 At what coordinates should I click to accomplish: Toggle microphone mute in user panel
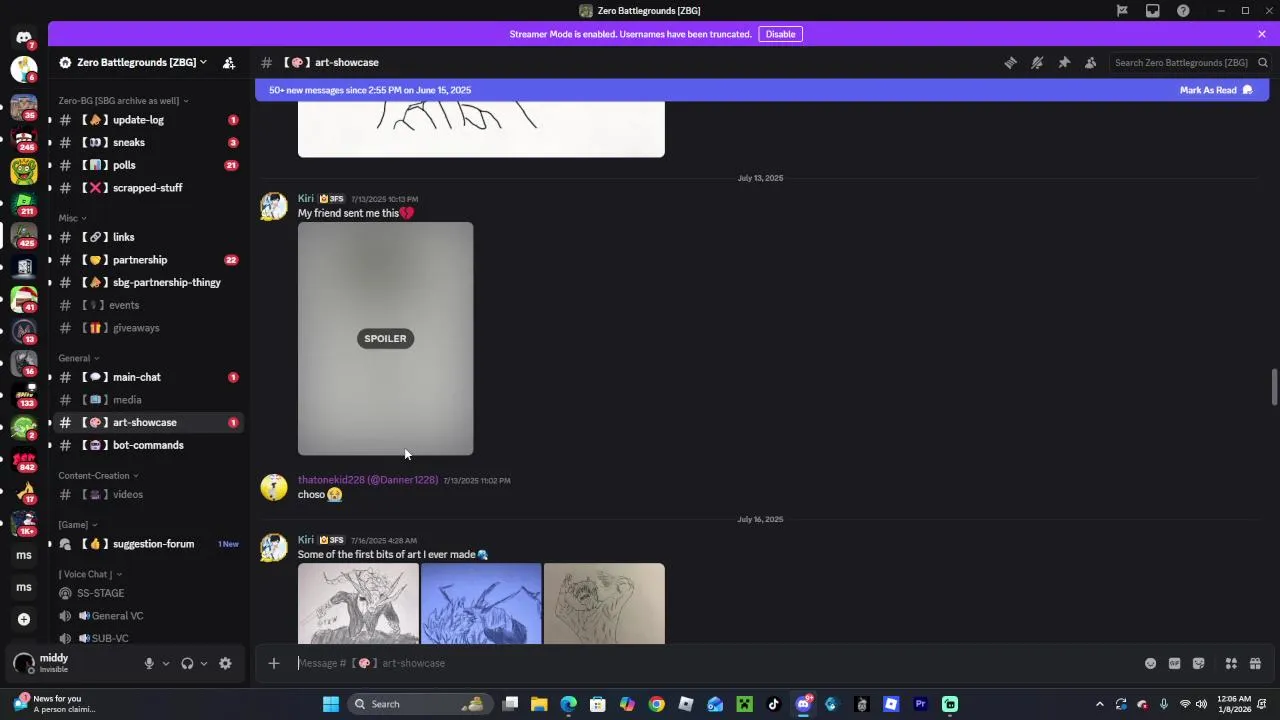[x=149, y=663]
